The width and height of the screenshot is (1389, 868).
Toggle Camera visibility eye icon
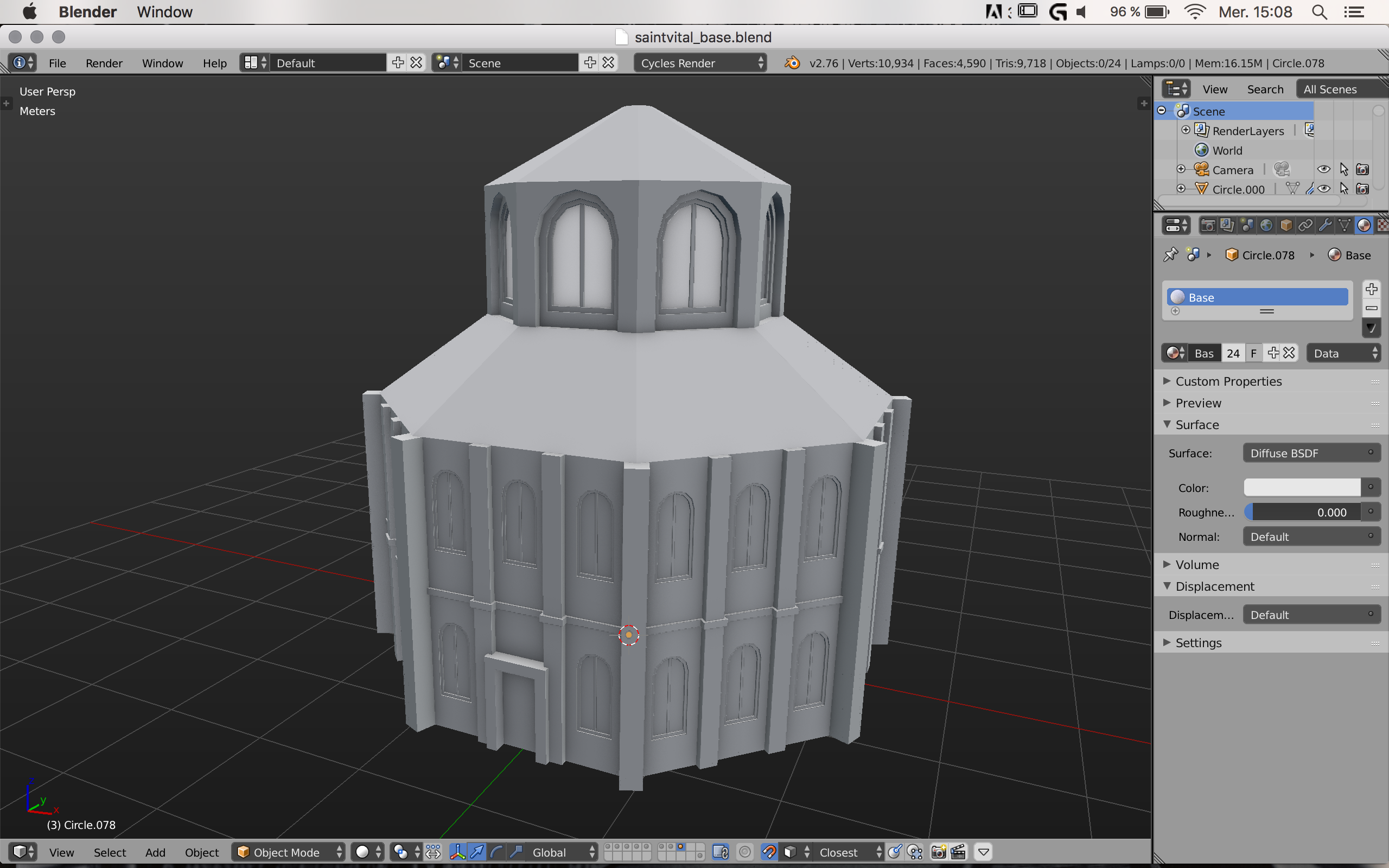click(x=1323, y=169)
